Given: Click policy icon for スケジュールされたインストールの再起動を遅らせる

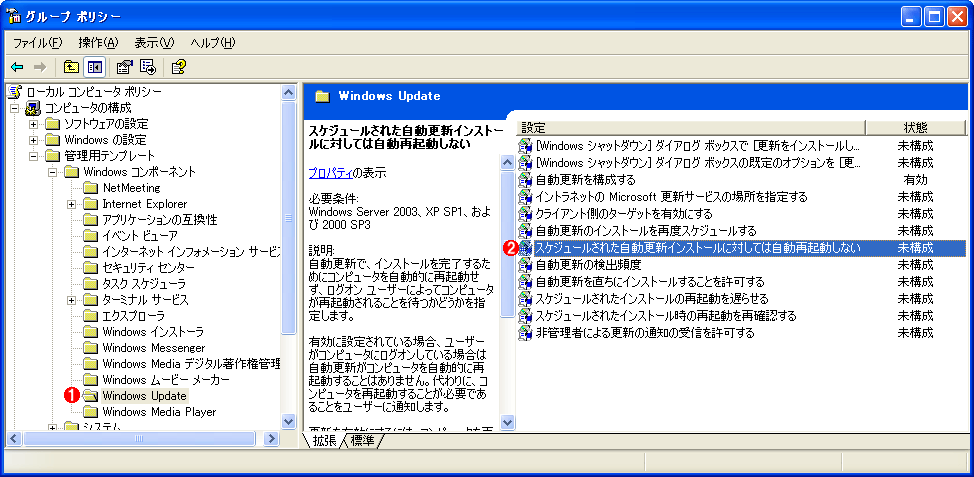Looking at the screenshot, I should (x=526, y=298).
